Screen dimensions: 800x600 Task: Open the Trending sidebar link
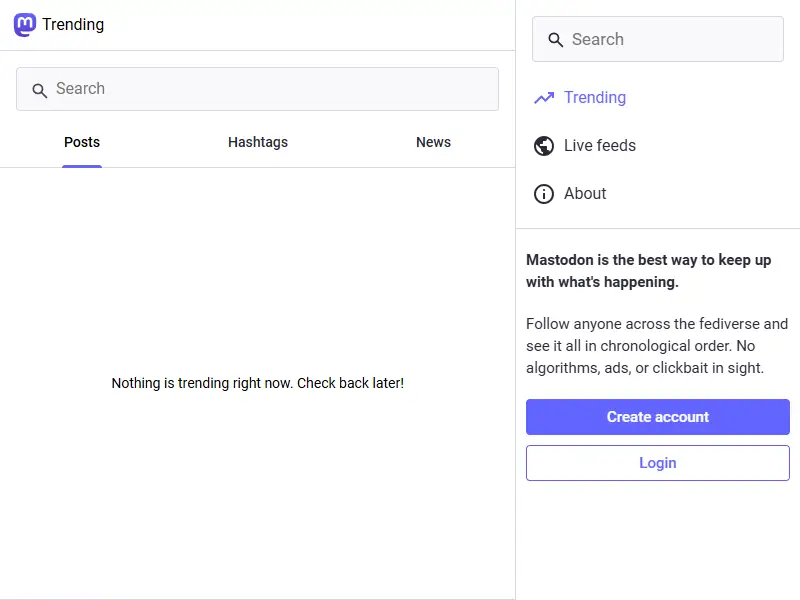[594, 97]
